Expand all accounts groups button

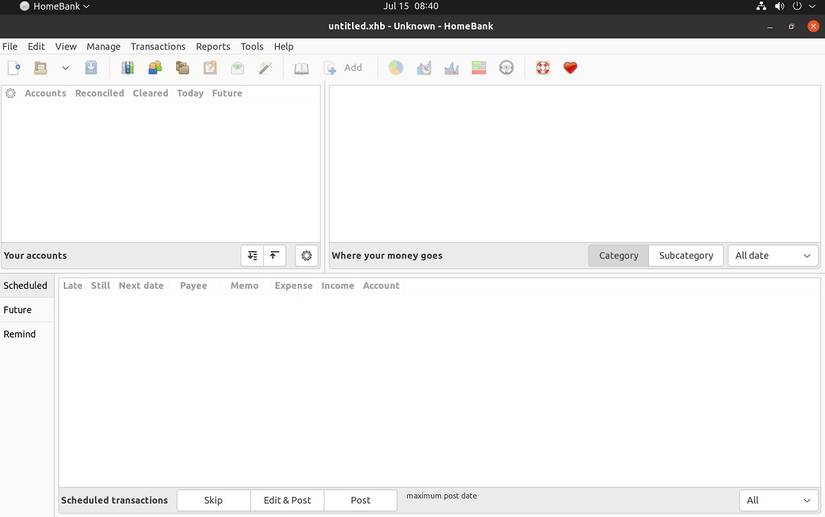pyautogui.click(x=252, y=256)
